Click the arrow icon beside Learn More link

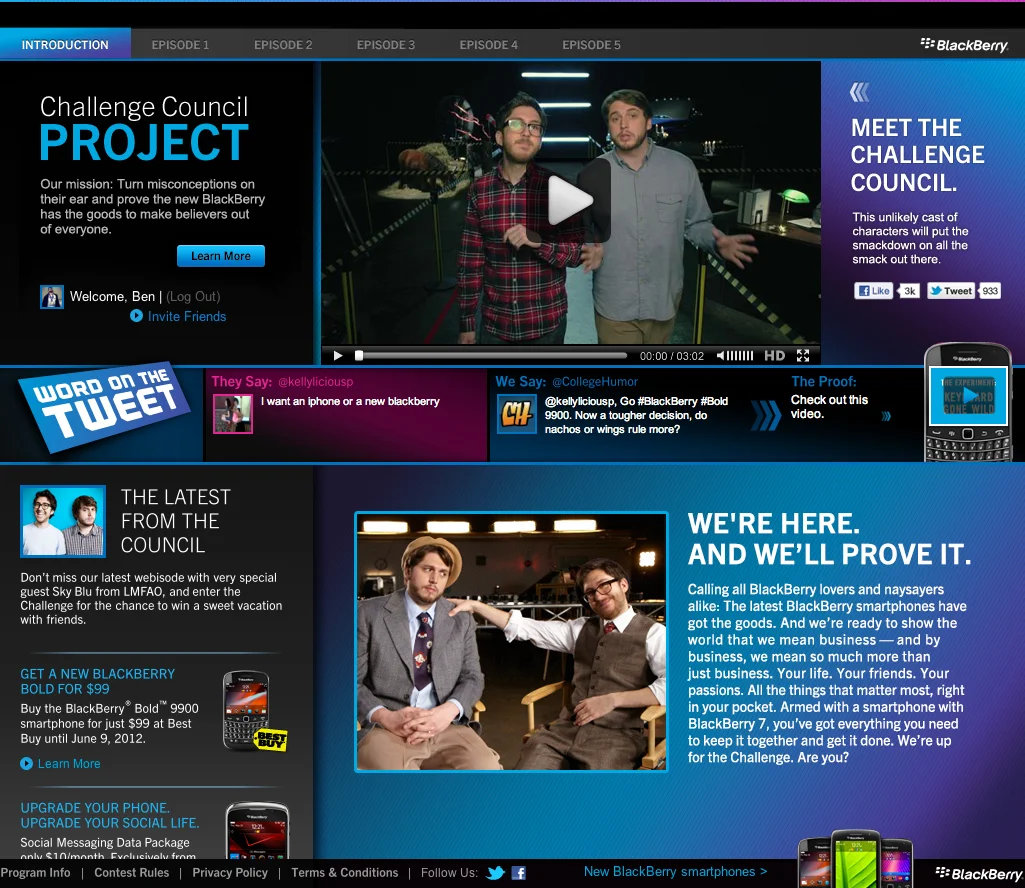tap(26, 764)
